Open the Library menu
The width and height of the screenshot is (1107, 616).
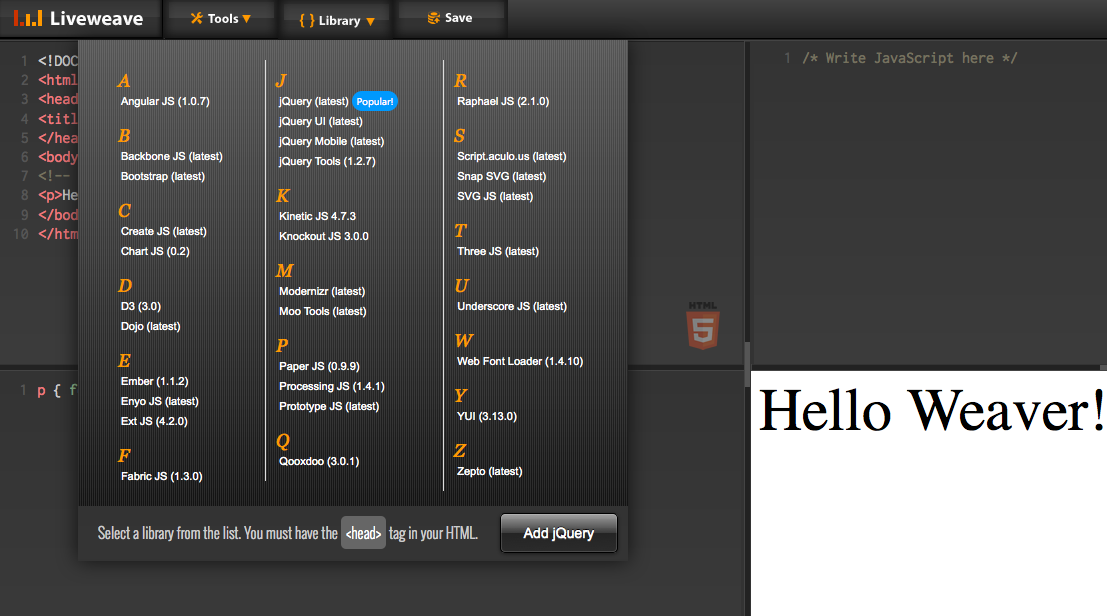coord(336,20)
